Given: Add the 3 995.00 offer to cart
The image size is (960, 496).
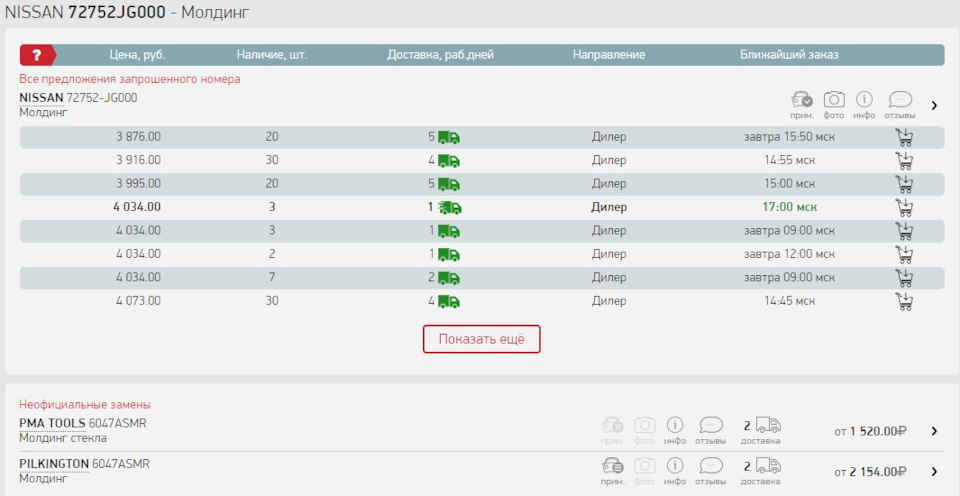Looking at the screenshot, I should click(904, 184).
